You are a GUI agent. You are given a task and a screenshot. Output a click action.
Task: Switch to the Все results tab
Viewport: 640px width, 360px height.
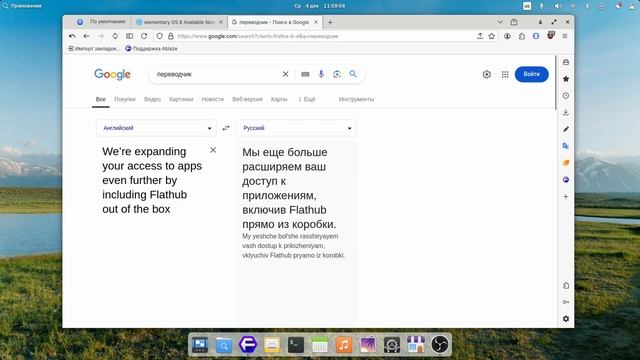click(x=100, y=99)
